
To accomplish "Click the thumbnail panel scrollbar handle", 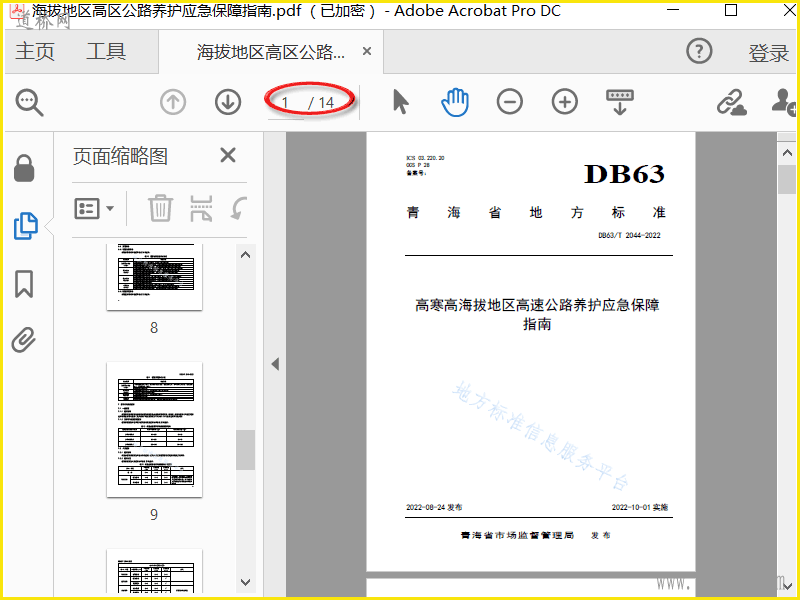I will pos(245,449).
